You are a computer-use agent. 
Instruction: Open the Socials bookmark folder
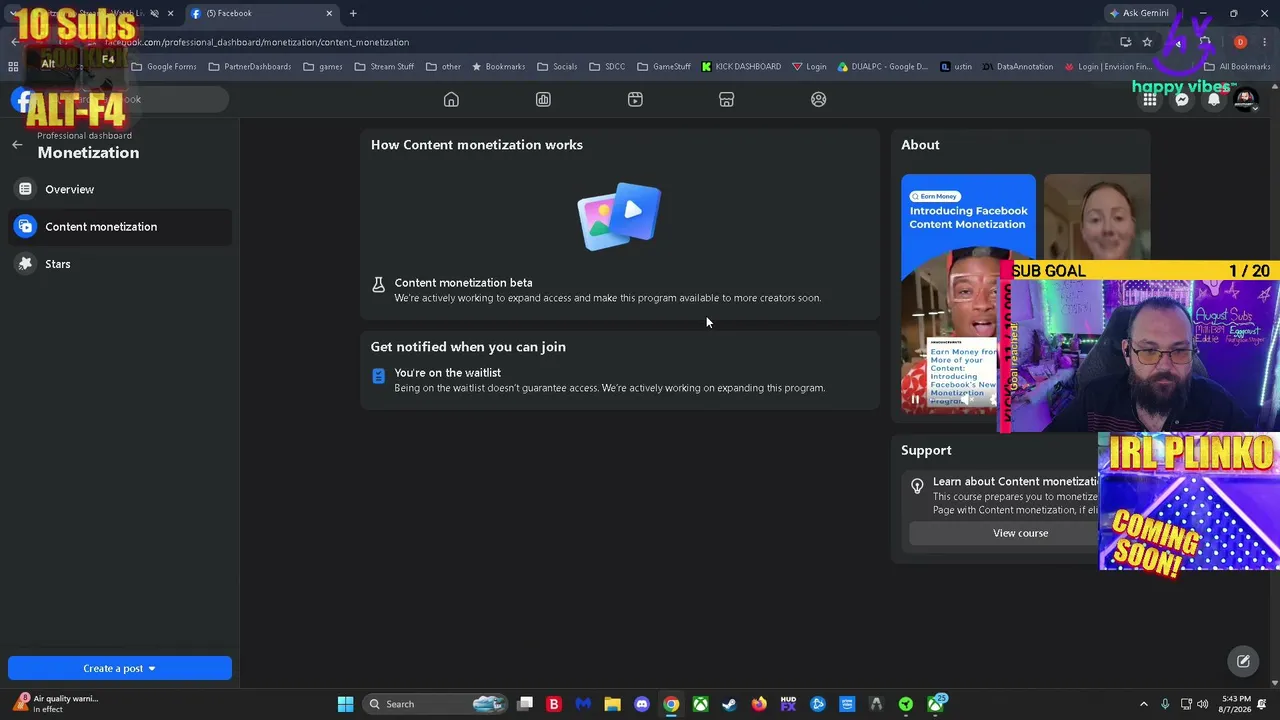pyautogui.click(x=557, y=67)
